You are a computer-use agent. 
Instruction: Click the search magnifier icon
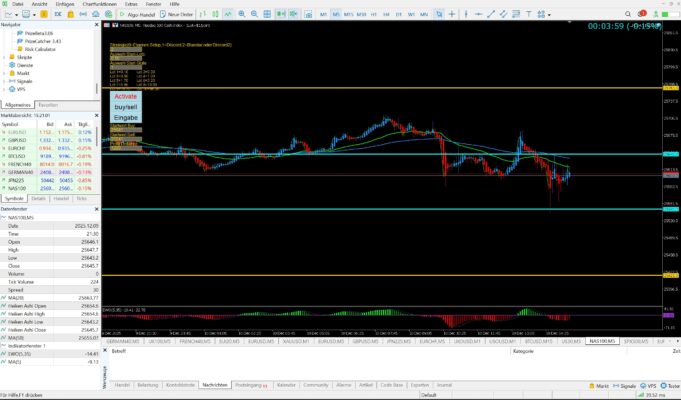click(628, 14)
